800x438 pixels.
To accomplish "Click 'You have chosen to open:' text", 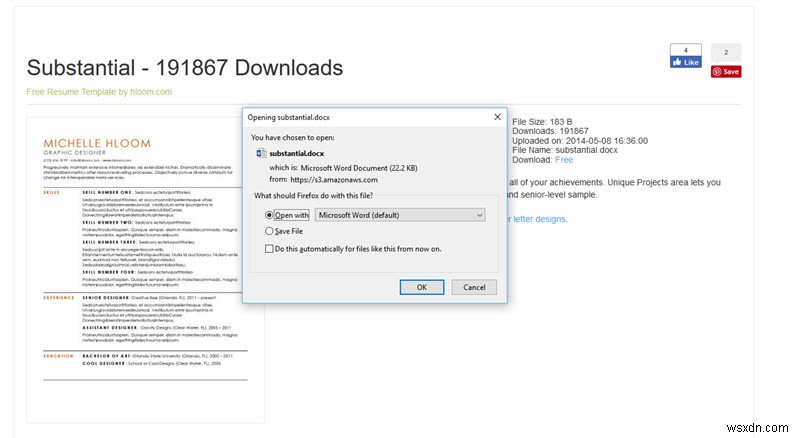I will [x=292, y=137].
